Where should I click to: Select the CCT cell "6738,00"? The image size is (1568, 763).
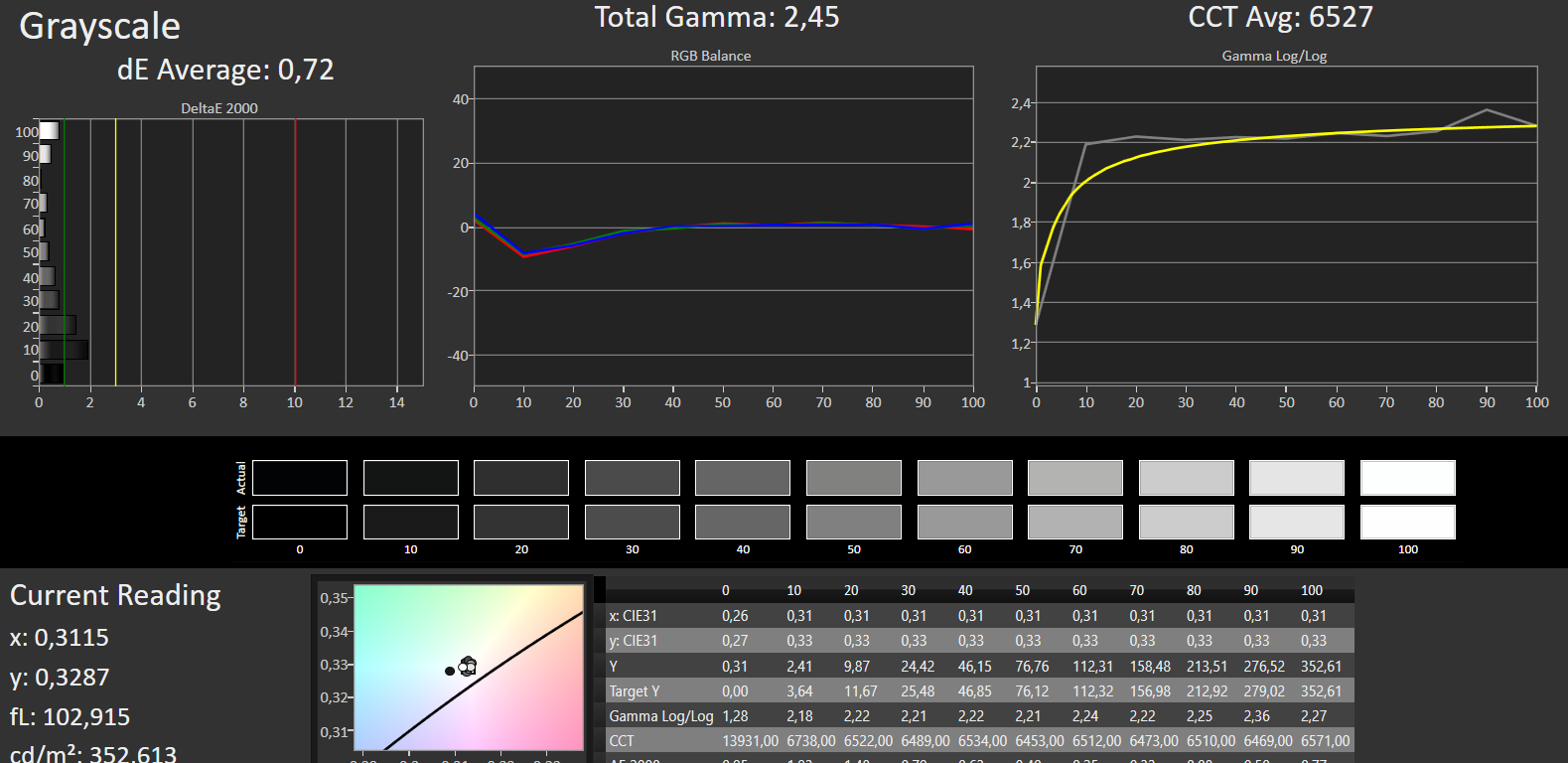click(811, 741)
